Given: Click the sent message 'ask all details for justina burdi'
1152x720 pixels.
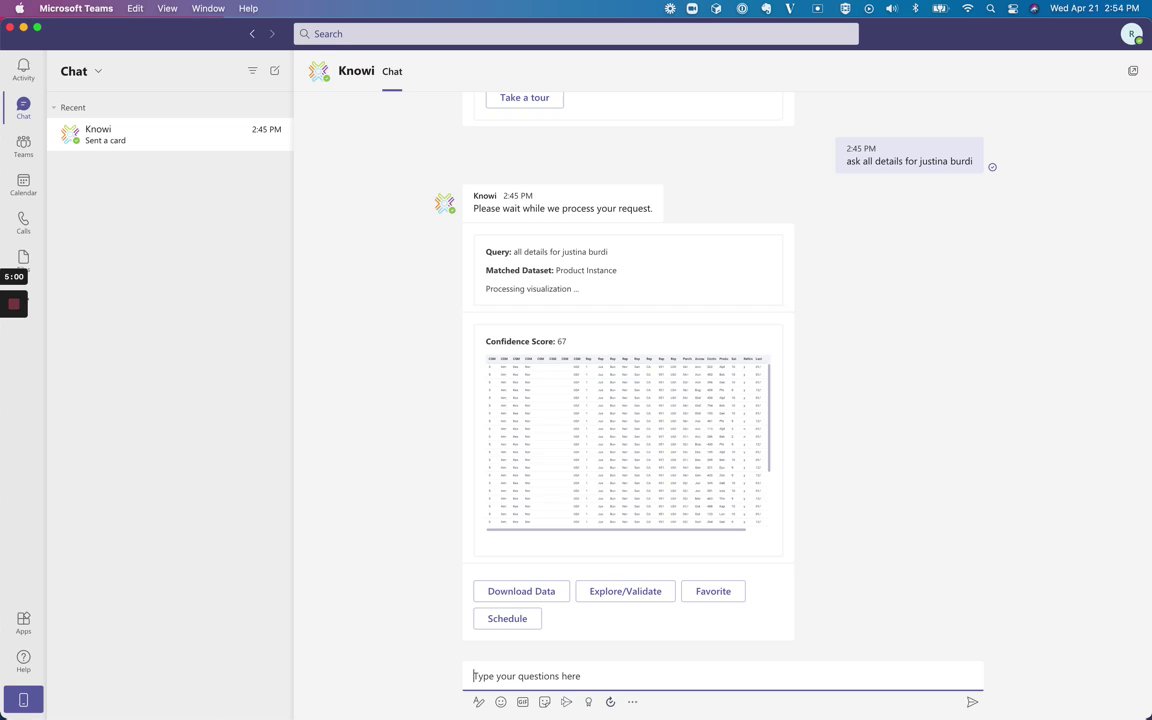Looking at the screenshot, I should pyautogui.click(x=909, y=155).
